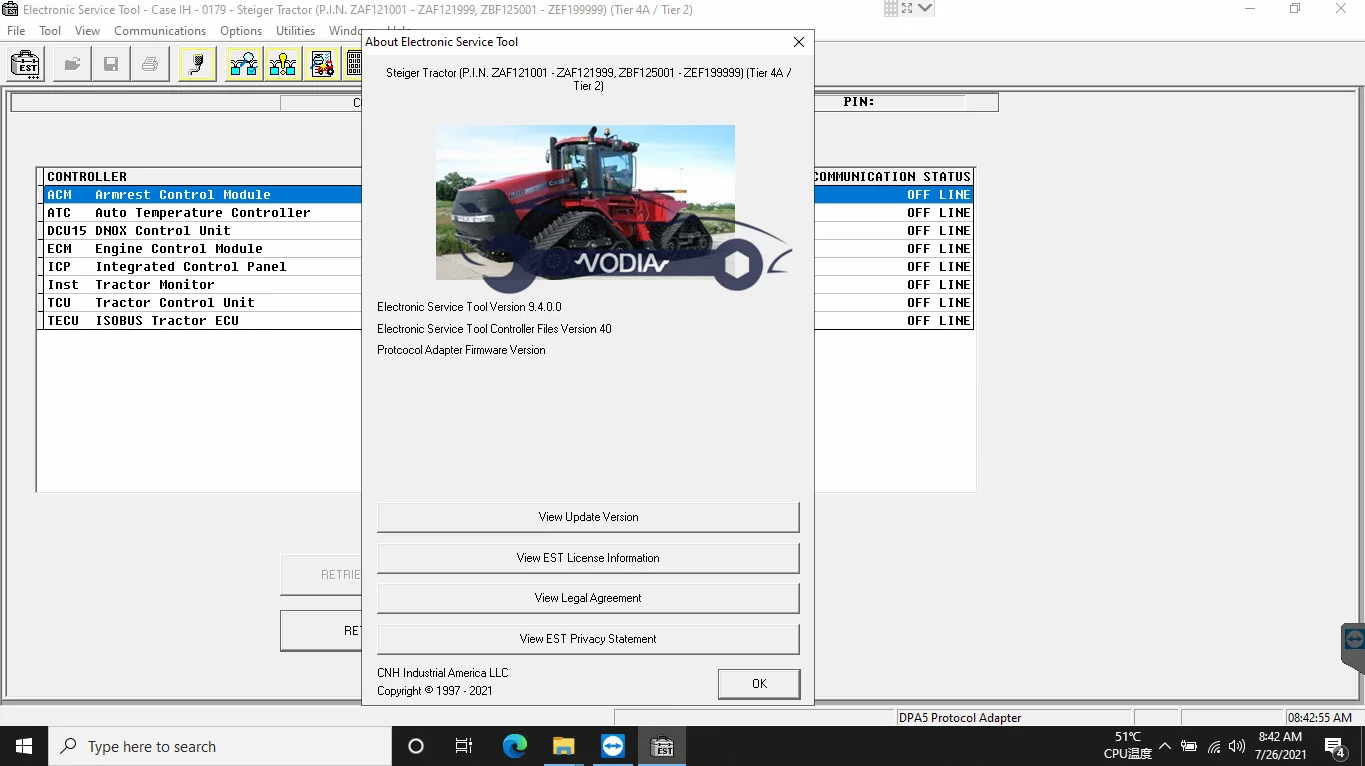The width and height of the screenshot is (1365, 766).
Task: Click the Steiger tractor image in About dialog
Action: point(585,202)
